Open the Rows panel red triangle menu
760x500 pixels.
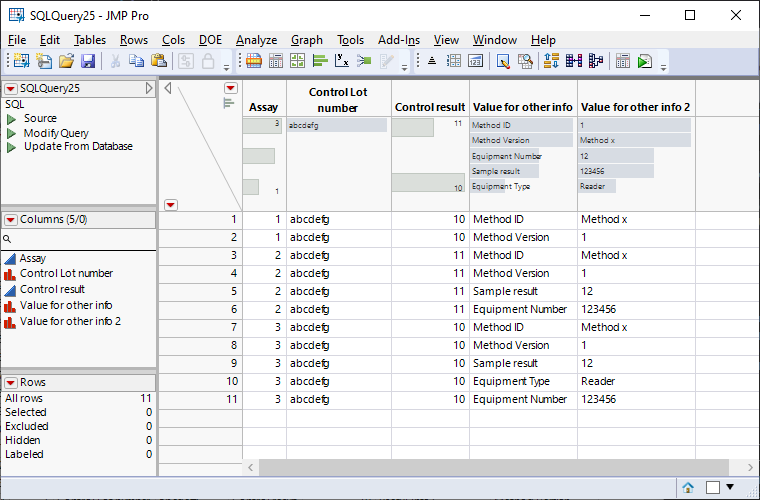11,383
